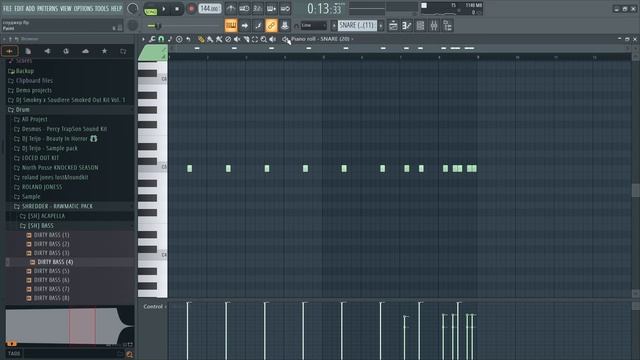Open the FILE menu

click(7, 9)
